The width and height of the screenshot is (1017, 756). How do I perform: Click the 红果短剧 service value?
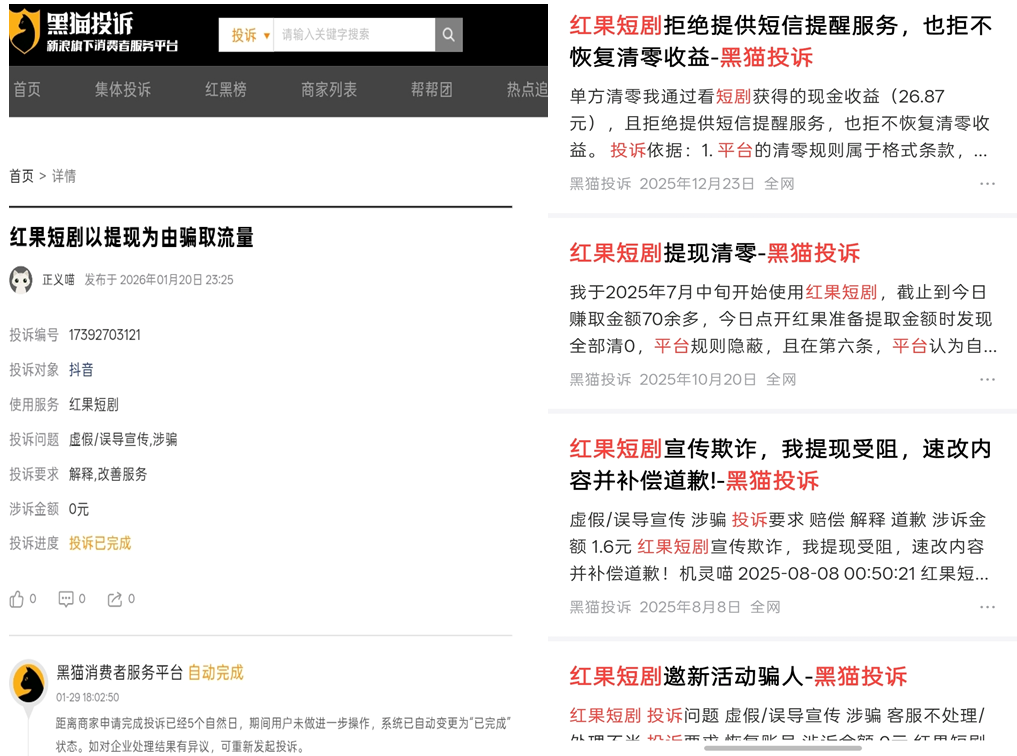point(94,405)
